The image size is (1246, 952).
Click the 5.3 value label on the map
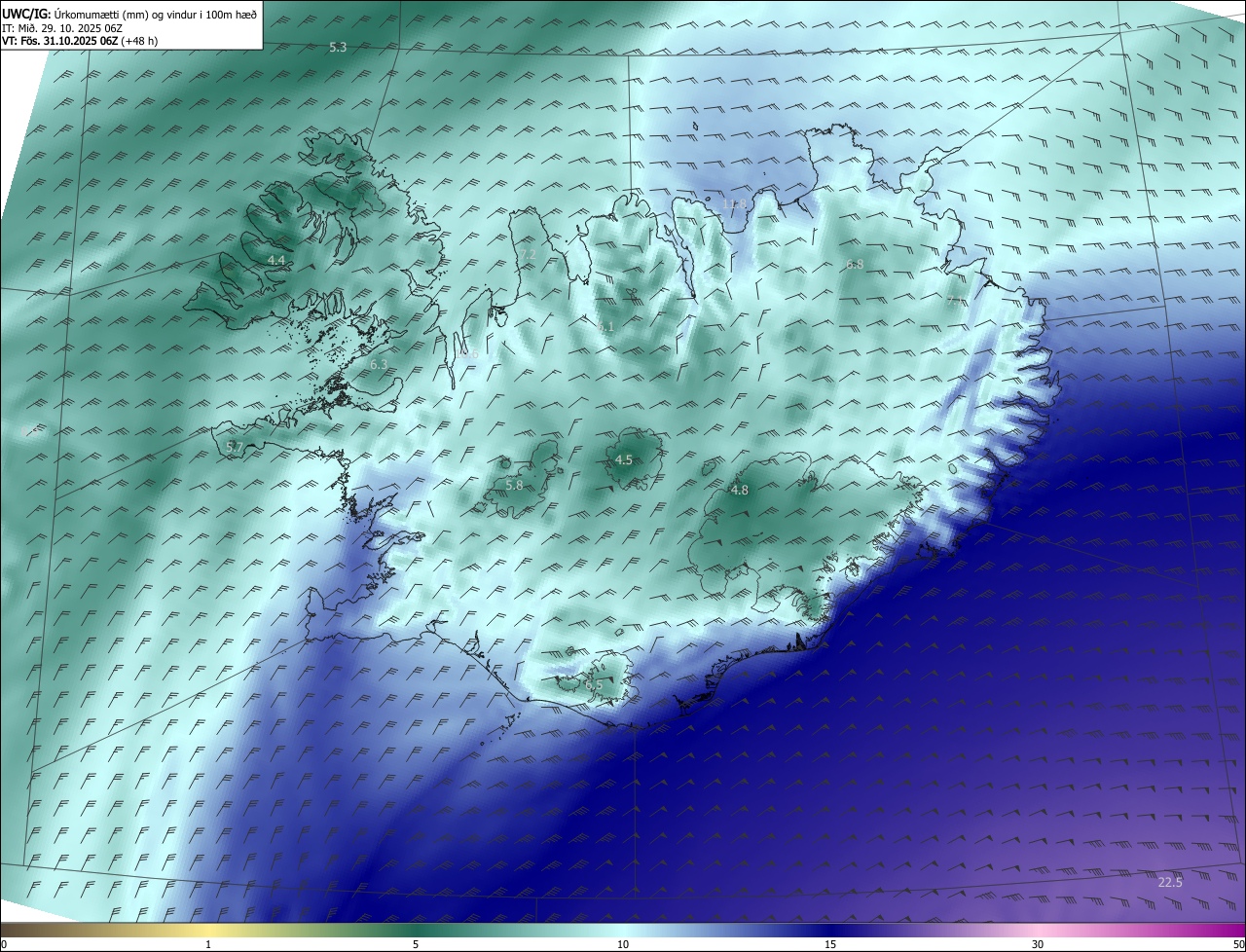(338, 47)
